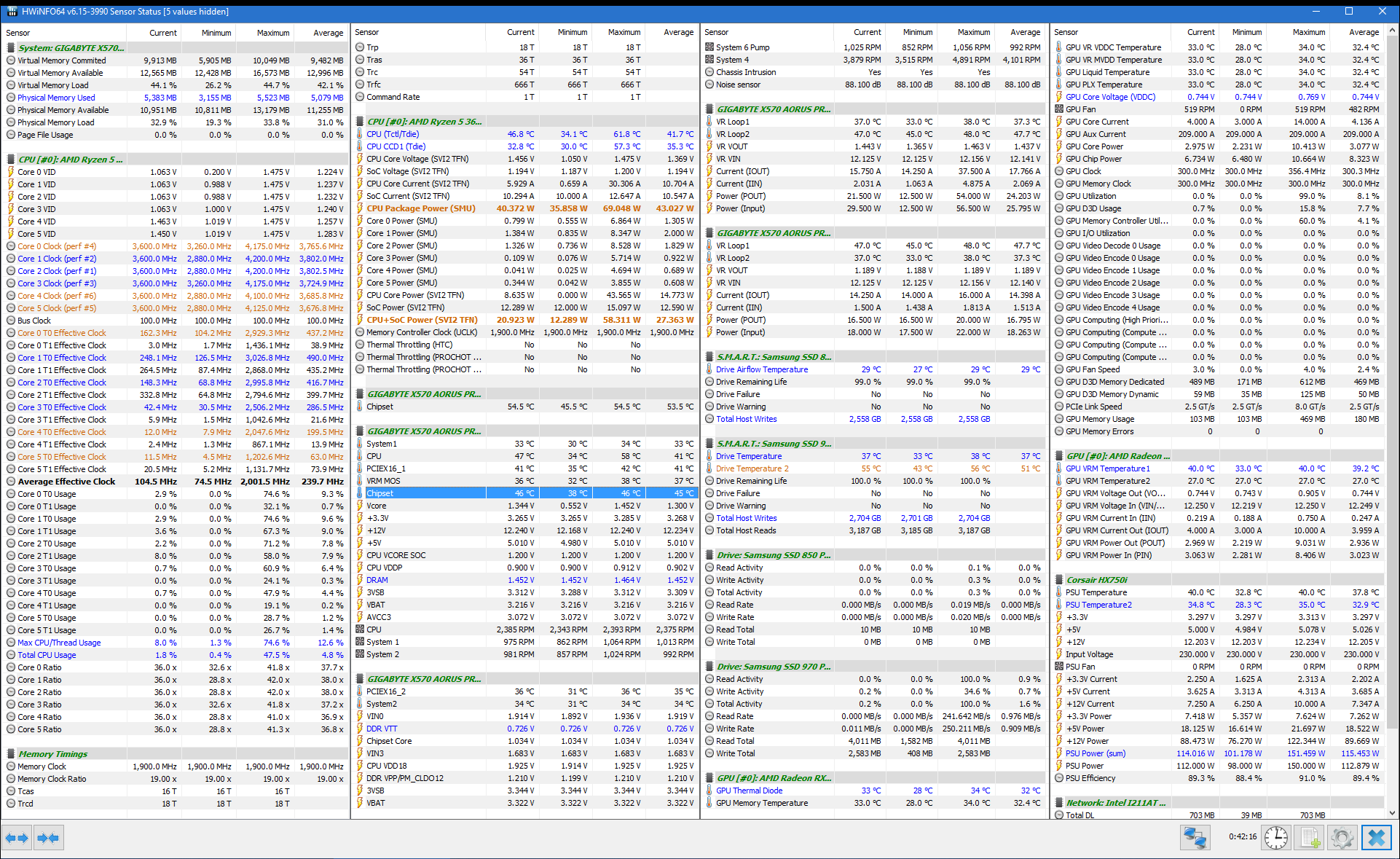Click the HWiNFO64 title bar app icon
The image size is (1400, 859).
pyautogui.click(x=12, y=12)
